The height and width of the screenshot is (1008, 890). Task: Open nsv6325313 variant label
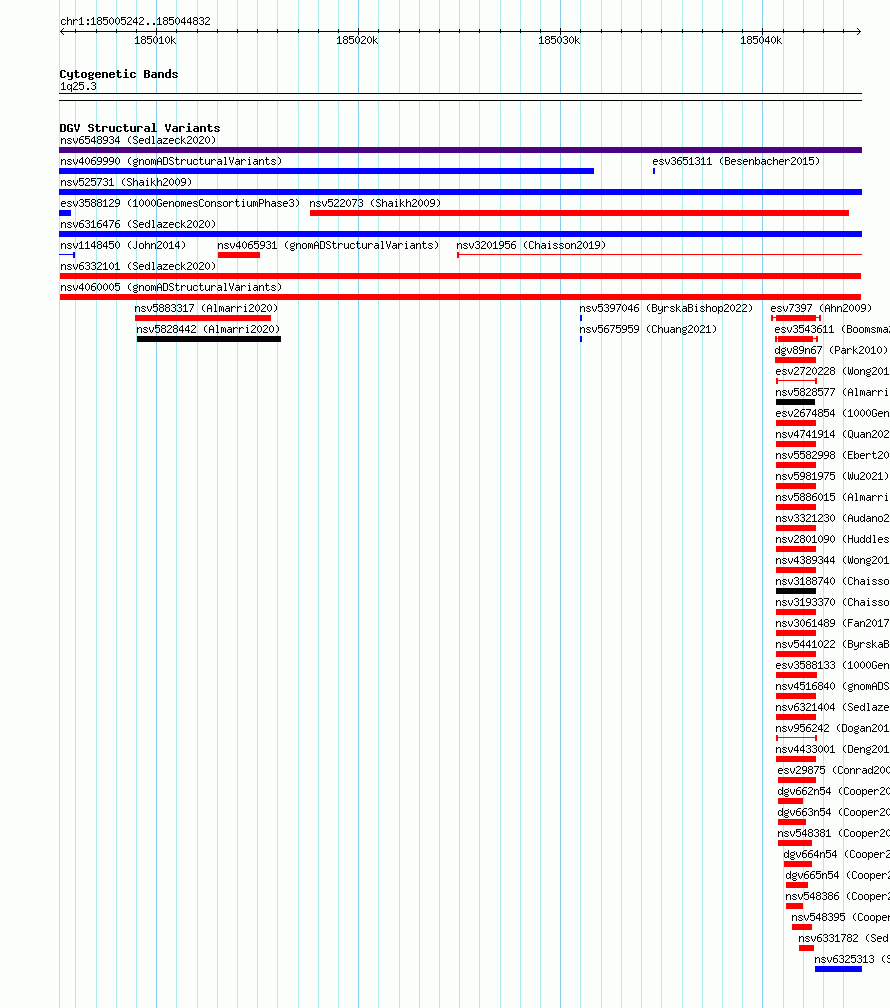tap(852, 959)
